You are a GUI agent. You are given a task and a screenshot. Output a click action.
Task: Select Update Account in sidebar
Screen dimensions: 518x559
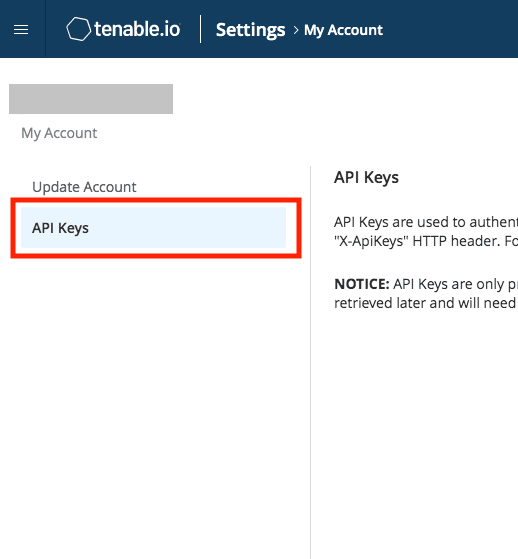tap(84, 187)
